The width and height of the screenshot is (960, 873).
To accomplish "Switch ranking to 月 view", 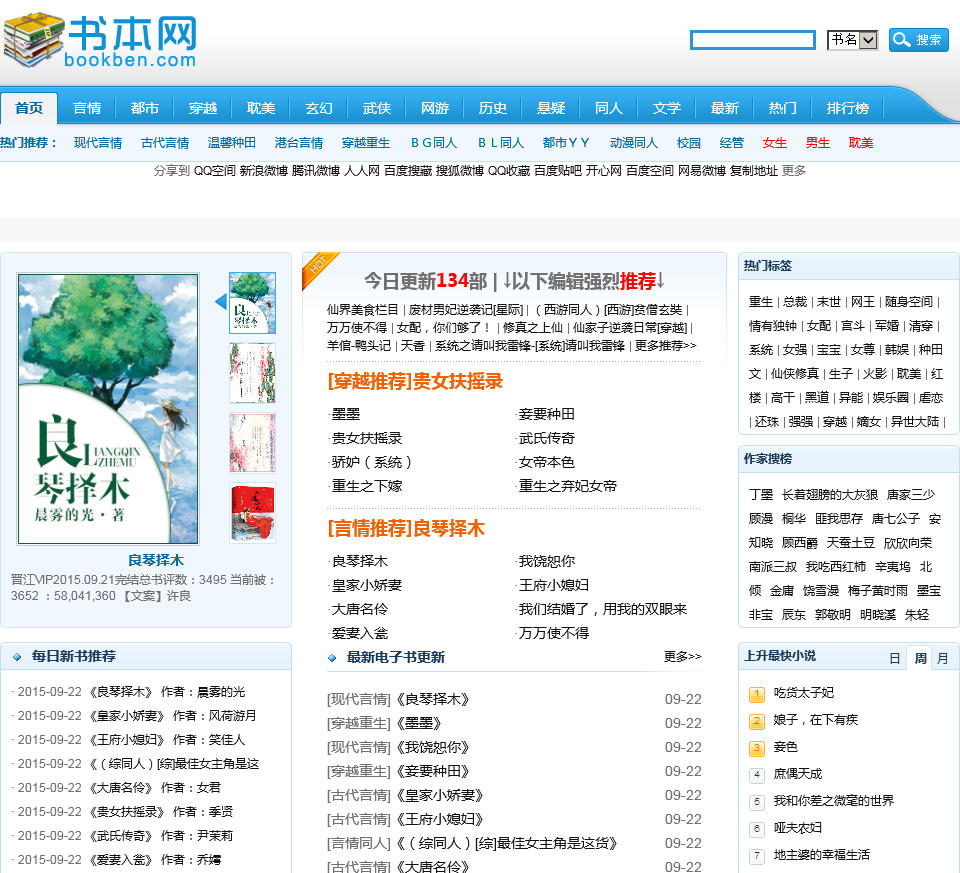I will coord(944,658).
